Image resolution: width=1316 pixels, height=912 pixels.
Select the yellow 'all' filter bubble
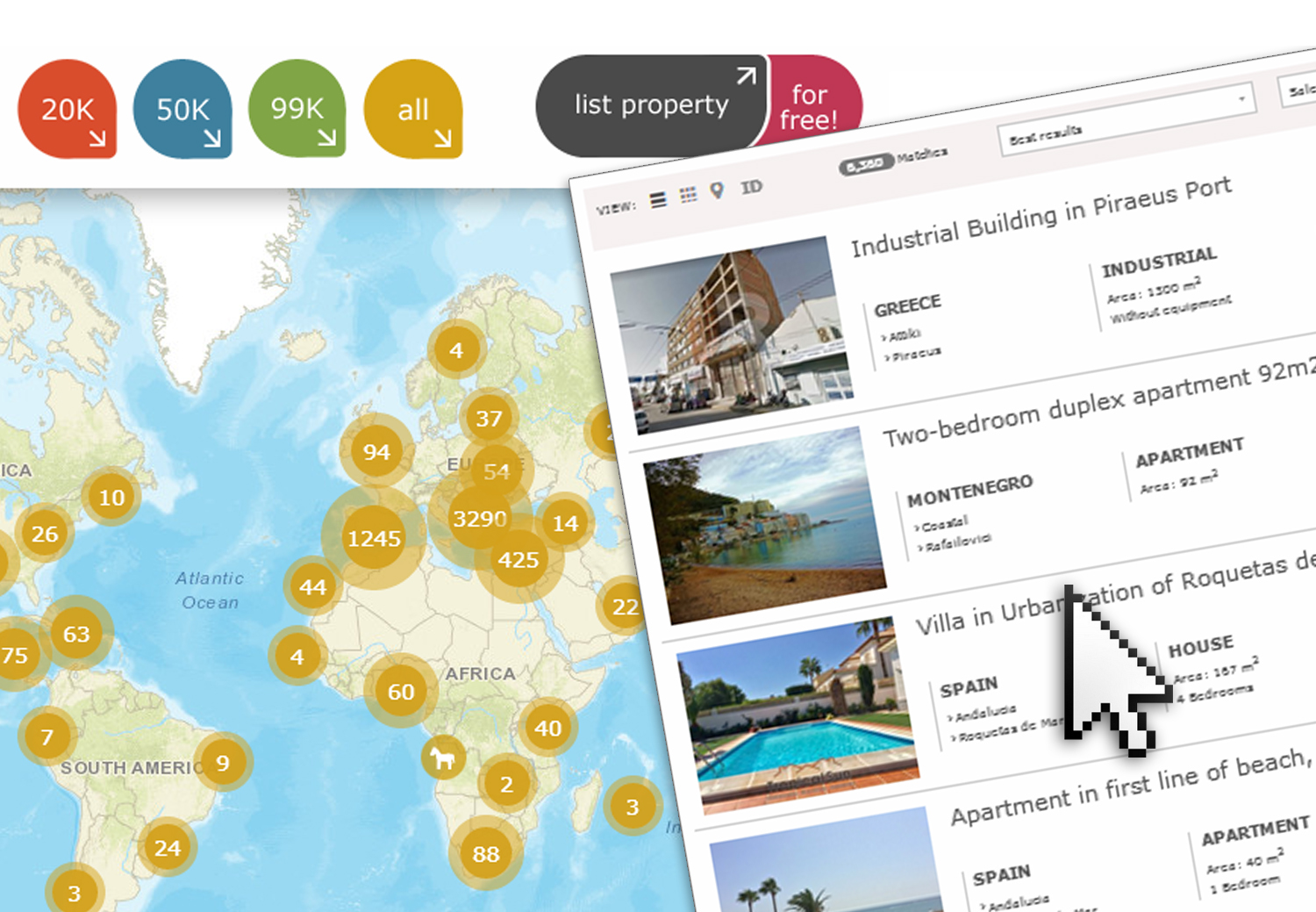[x=413, y=108]
